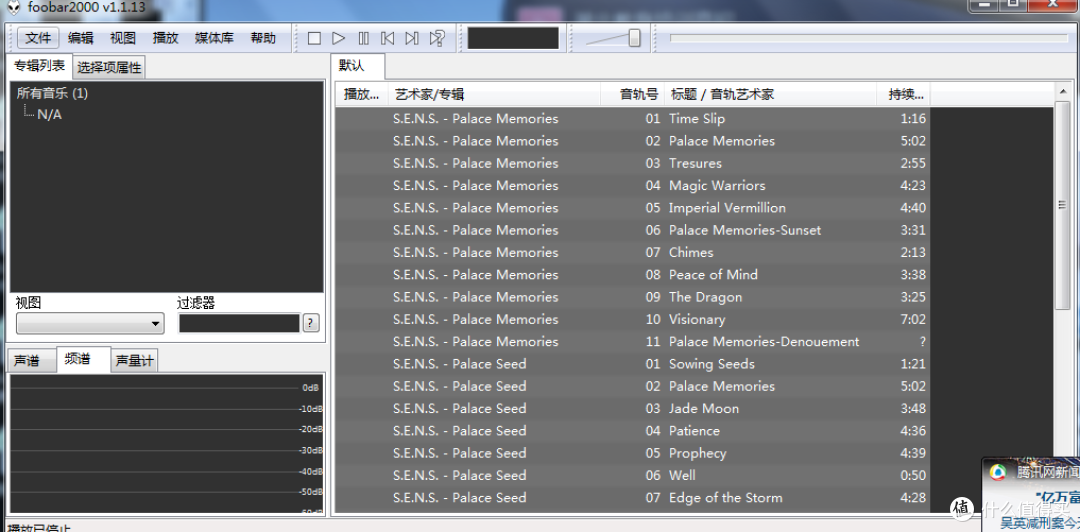Open the 媒体库 menu
The width and height of the screenshot is (1080, 532).
(214, 38)
